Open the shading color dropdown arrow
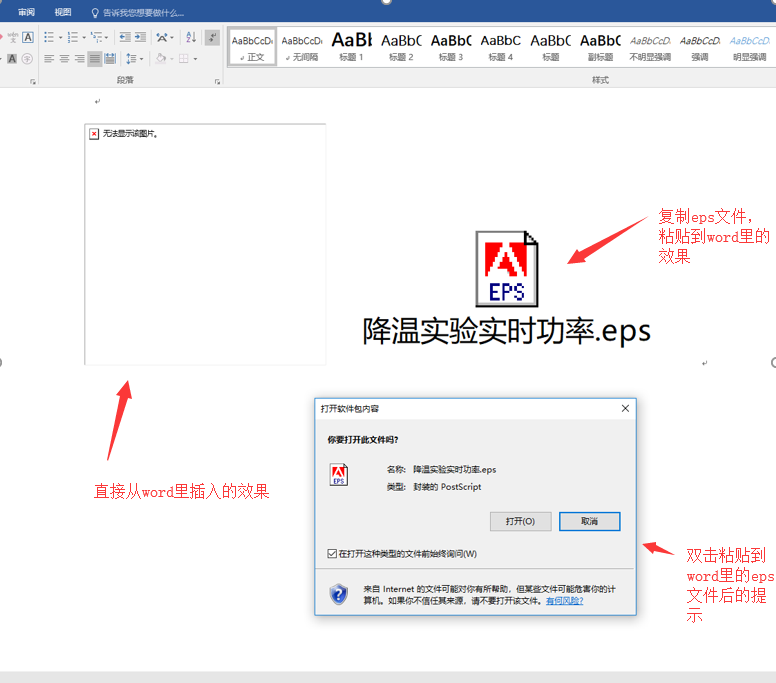Screen dimensions: 776x683 click(172, 59)
